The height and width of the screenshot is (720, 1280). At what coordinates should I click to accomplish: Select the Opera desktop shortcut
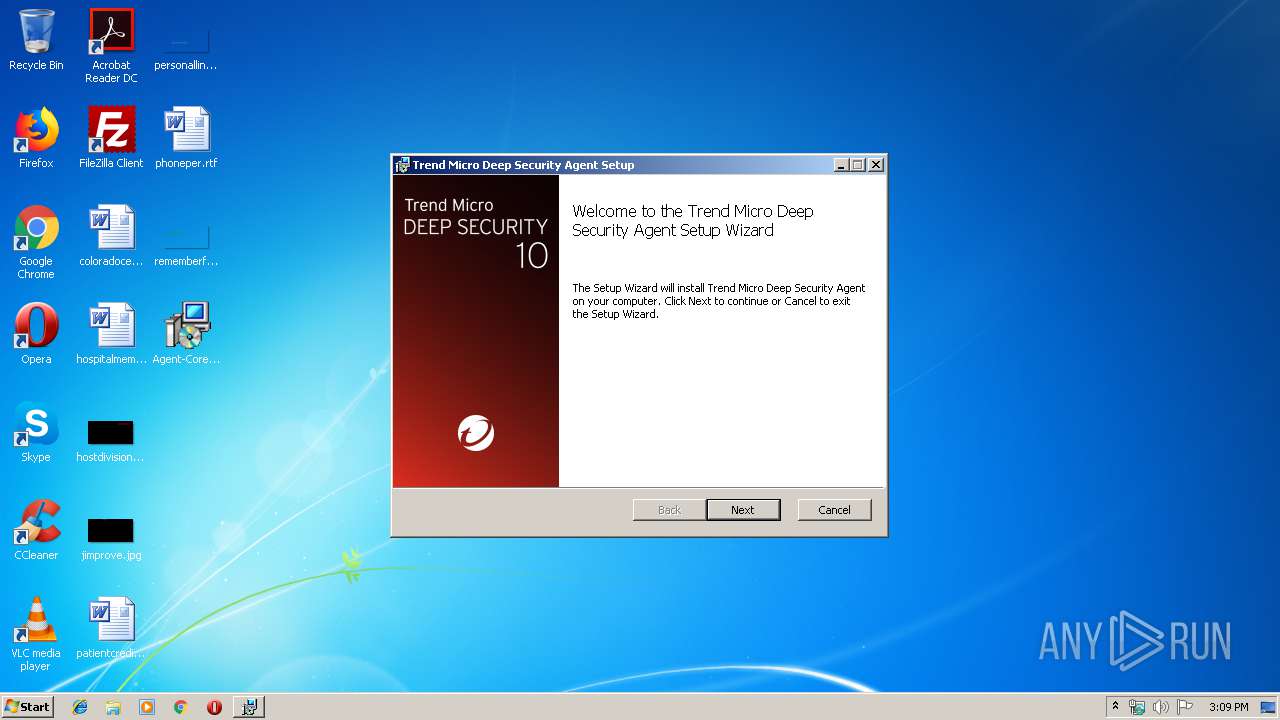[x=36, y=334]
